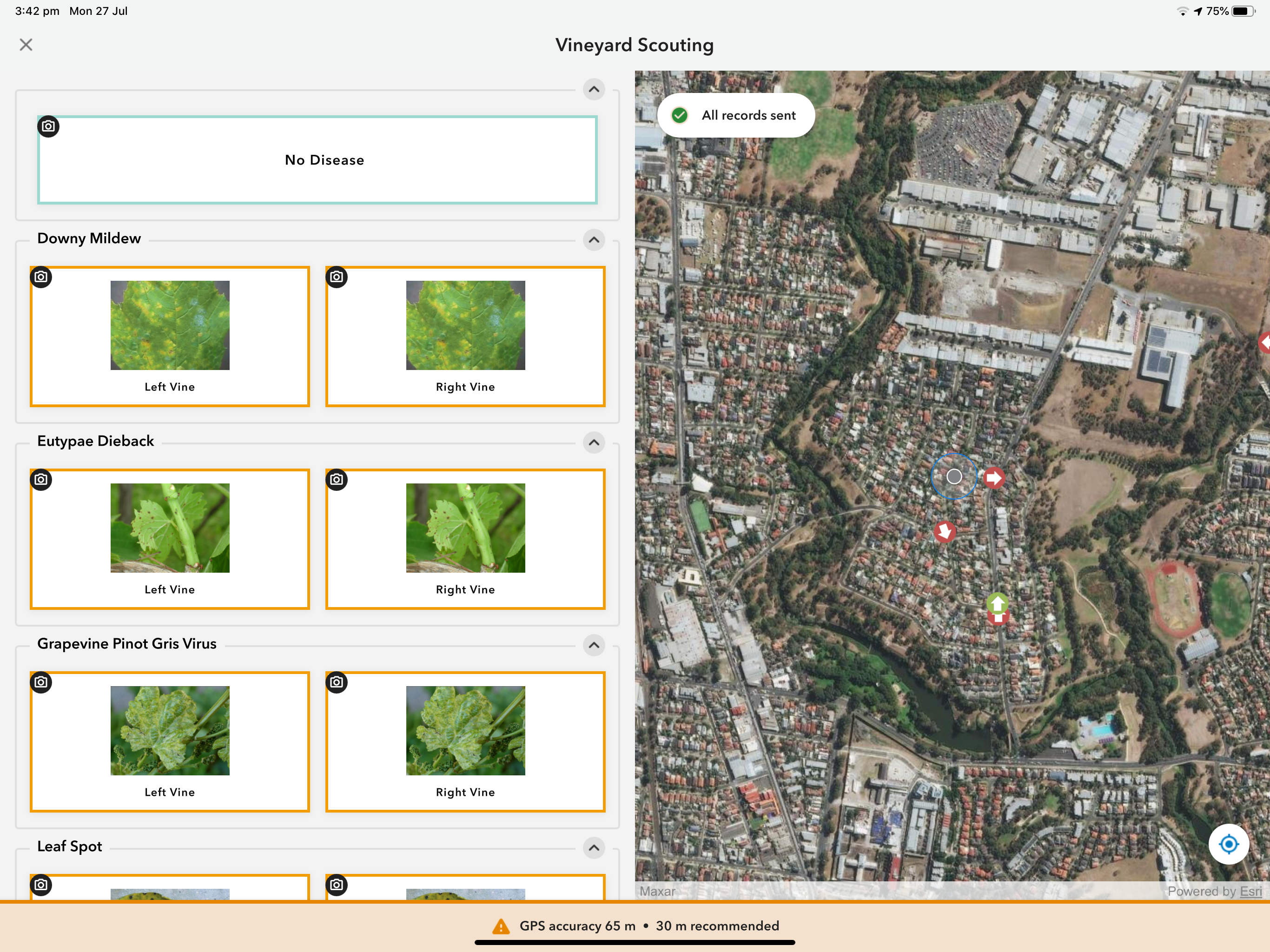1270x952 pixels.
Task: Tap the camera icon on the Eutypae Dieback Left Vine tile
Action: [x=41, y=480]
